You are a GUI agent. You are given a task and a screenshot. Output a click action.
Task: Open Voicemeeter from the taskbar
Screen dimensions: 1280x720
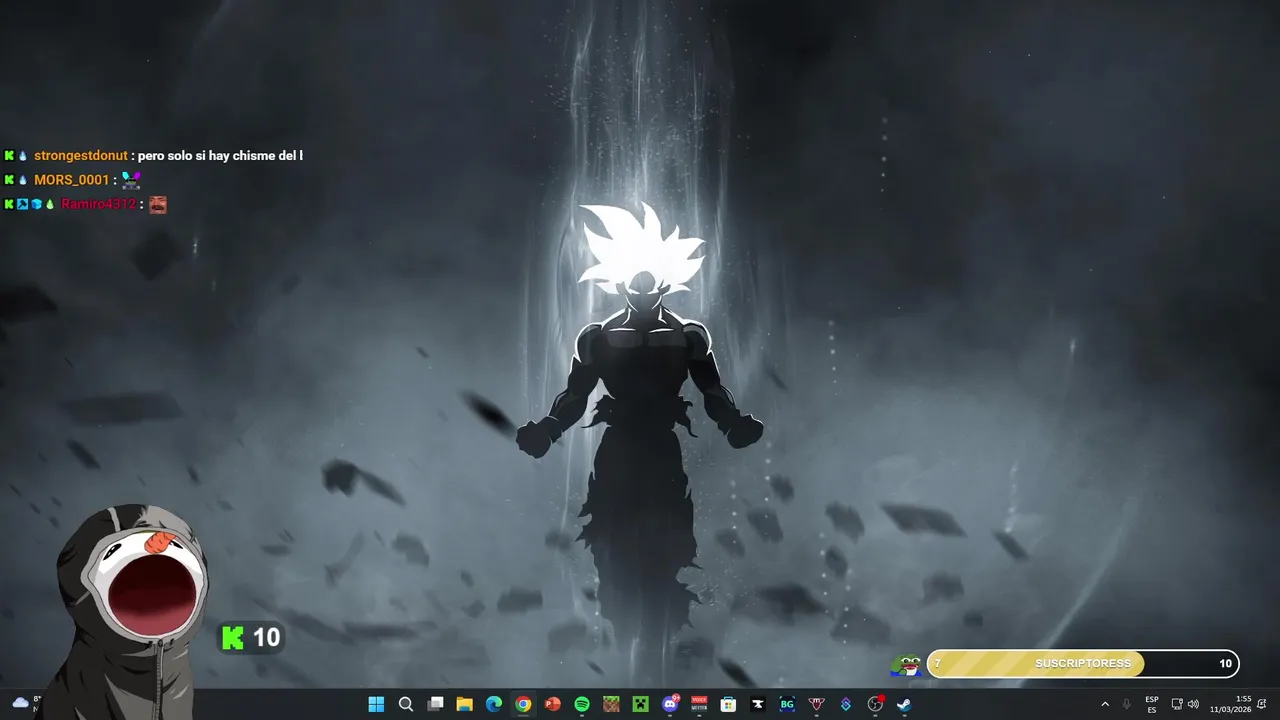[699, 704]
